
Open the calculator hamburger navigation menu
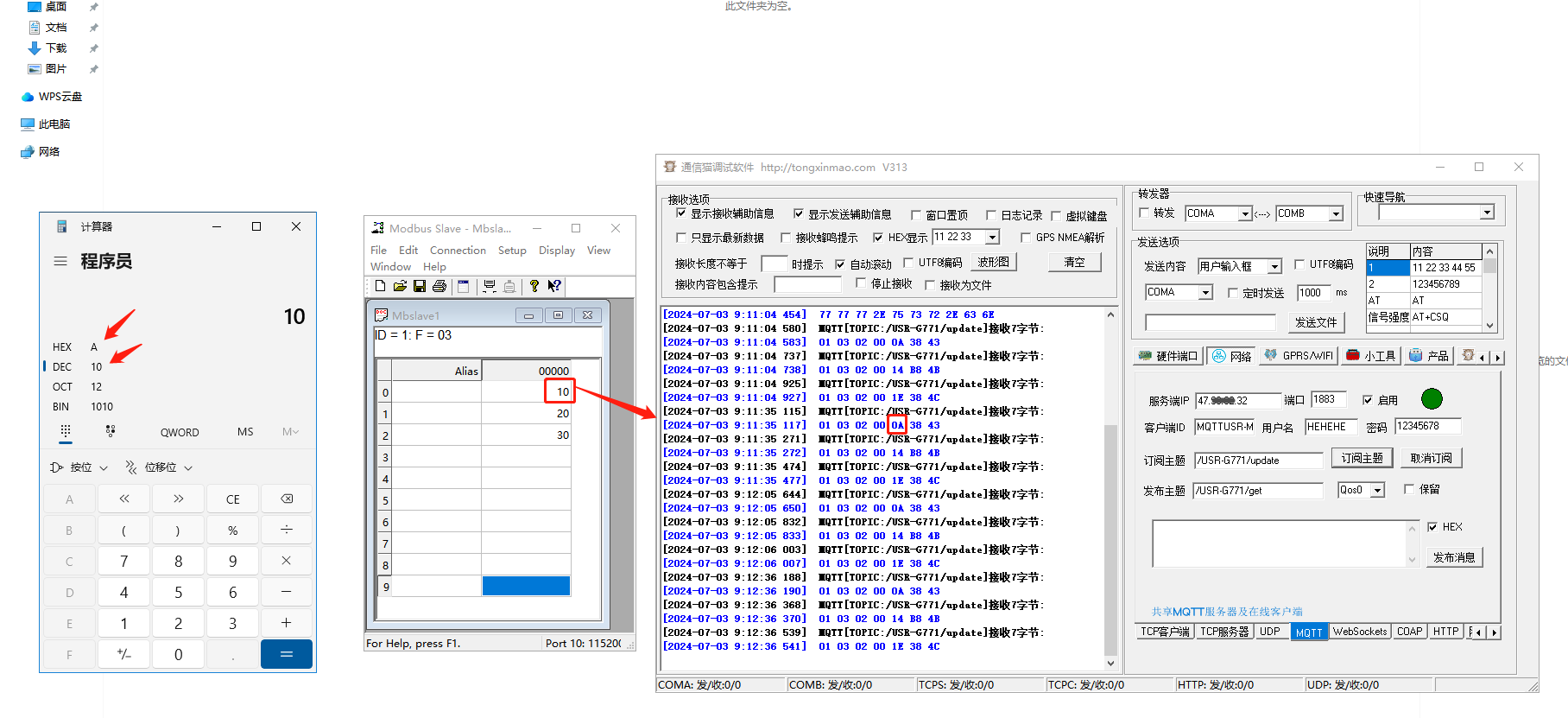click(x=60, y=261)
